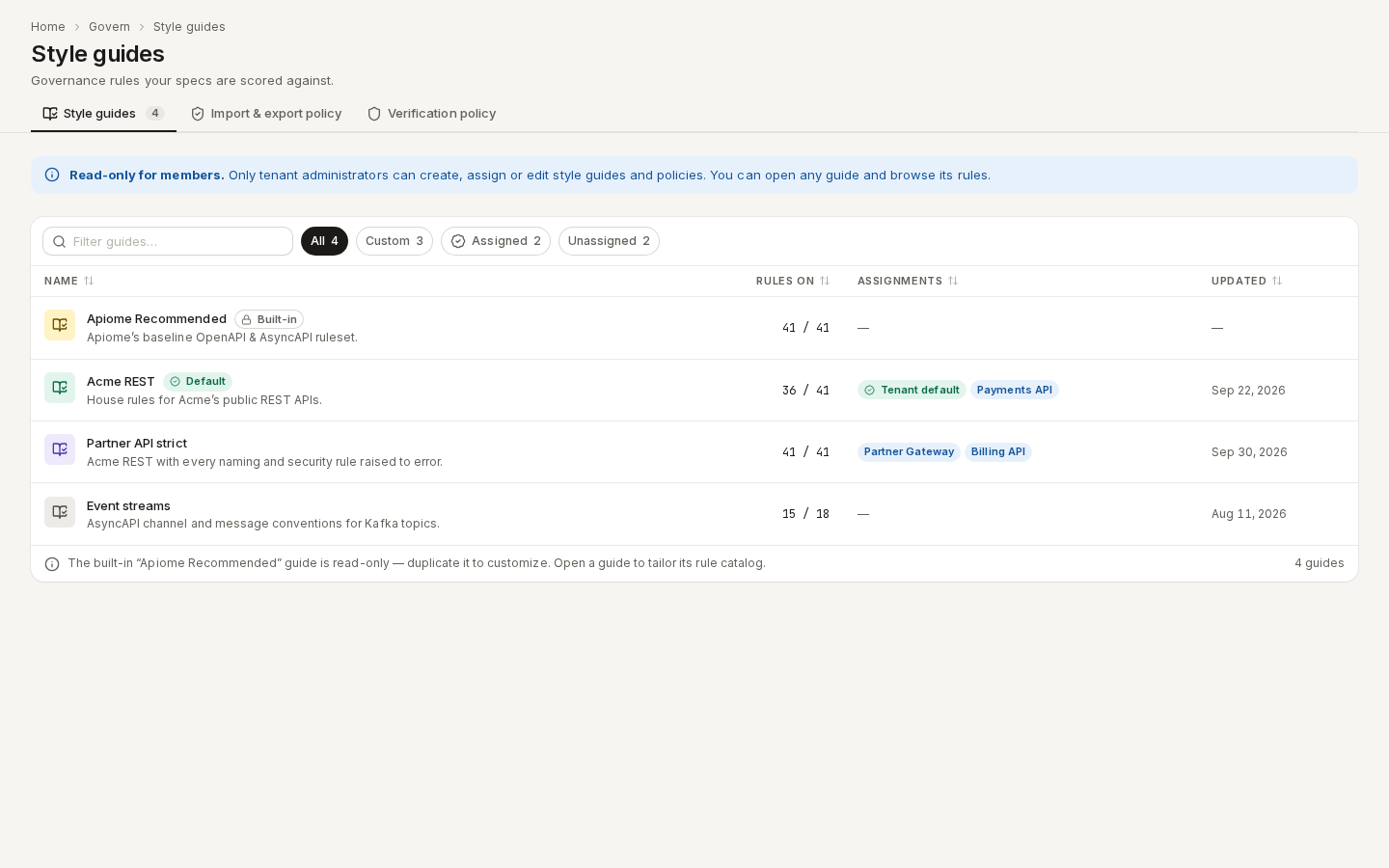Open the Acme REST guide

pyautogui.click(x=121, y=382)
